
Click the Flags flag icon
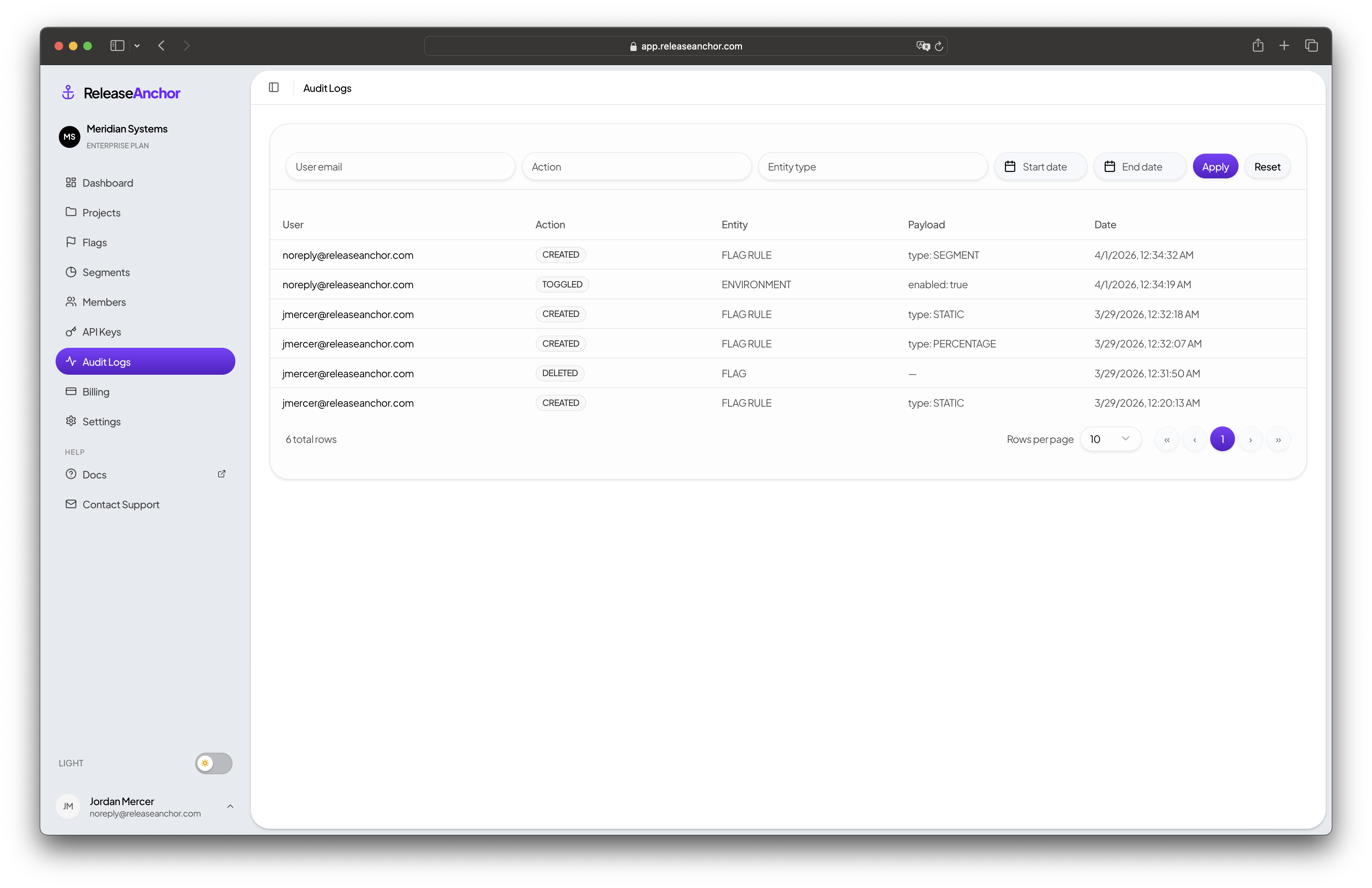pos(71,242)
